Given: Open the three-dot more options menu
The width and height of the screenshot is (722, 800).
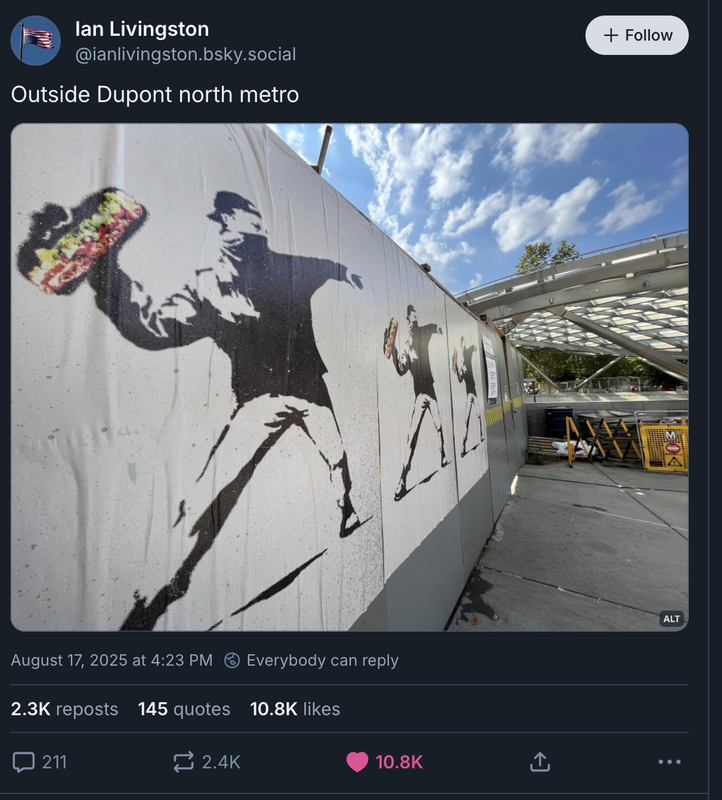Looking at the screenshot, I should click(x=669, y=762).
